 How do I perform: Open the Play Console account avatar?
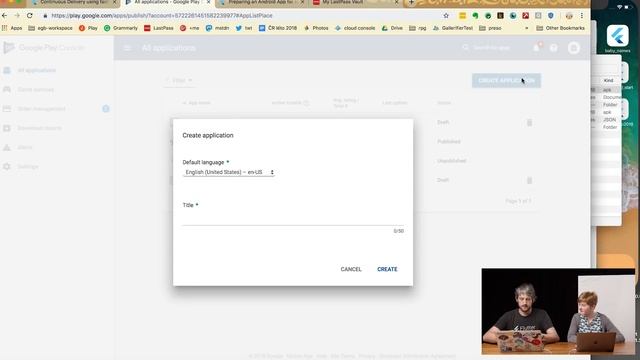pos(573,48)
